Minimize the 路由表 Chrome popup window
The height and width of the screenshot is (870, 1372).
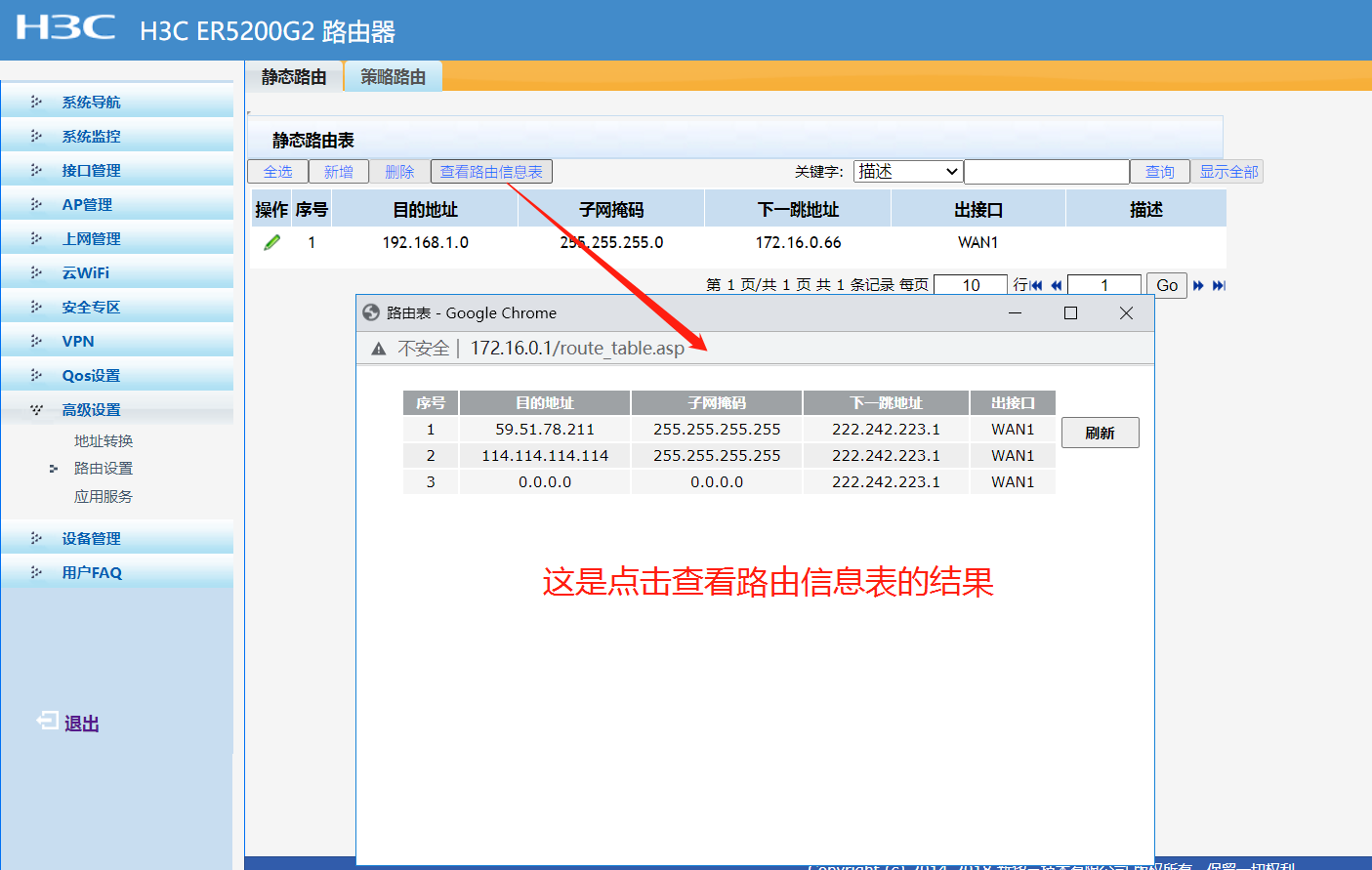[1016, 312]
